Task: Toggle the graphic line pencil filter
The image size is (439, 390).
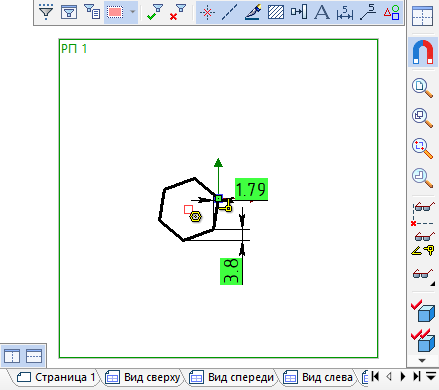Action: 253,12
